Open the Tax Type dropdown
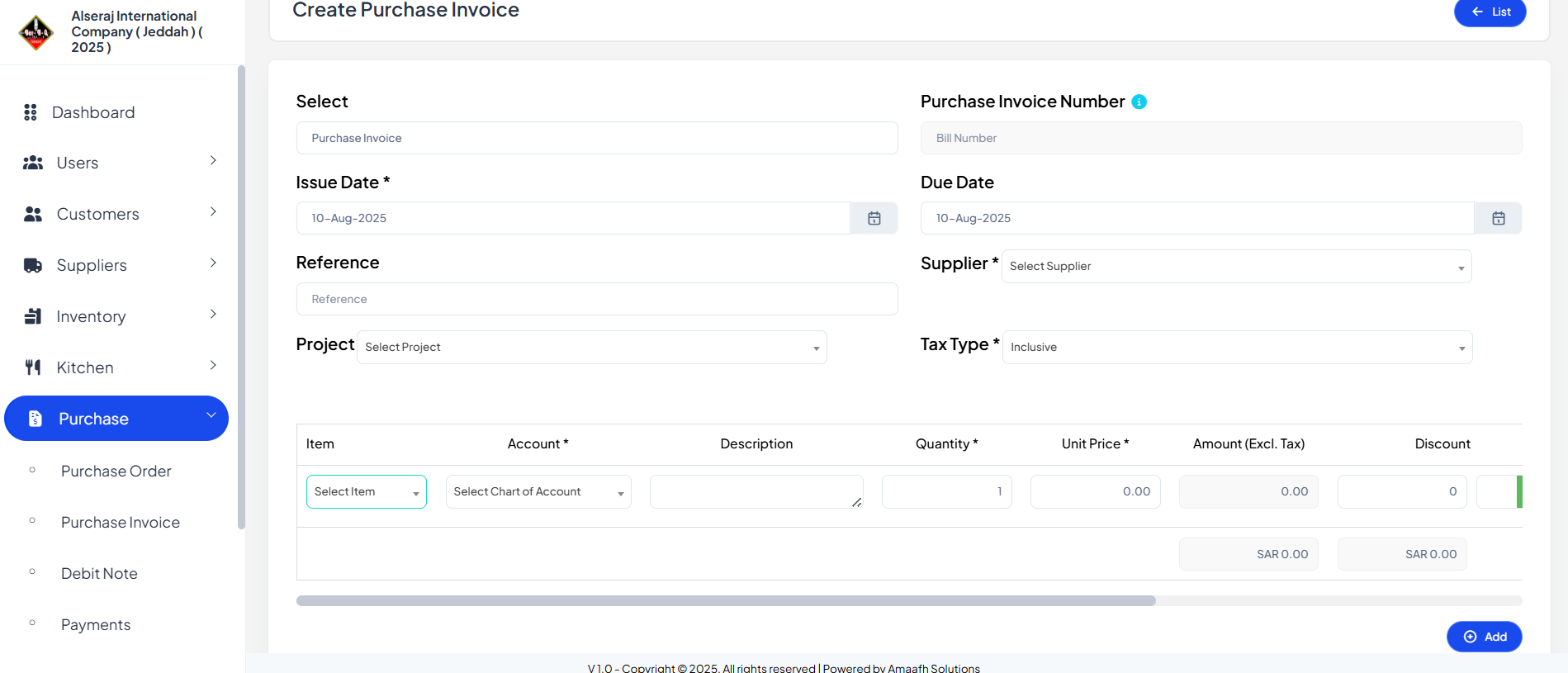Image resolution: width=1568 pixels, height=673 pixels. pyautogui.click(x=1237, y=347)
